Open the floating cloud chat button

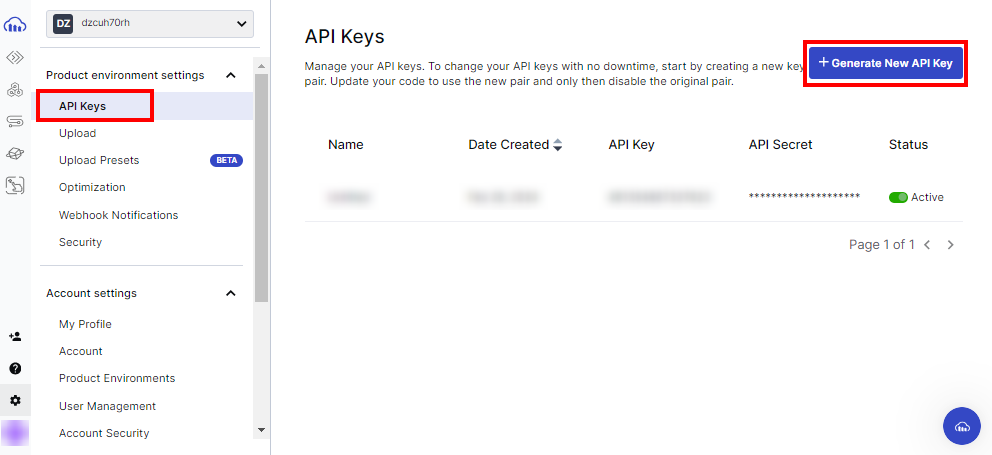pos(962,426)
